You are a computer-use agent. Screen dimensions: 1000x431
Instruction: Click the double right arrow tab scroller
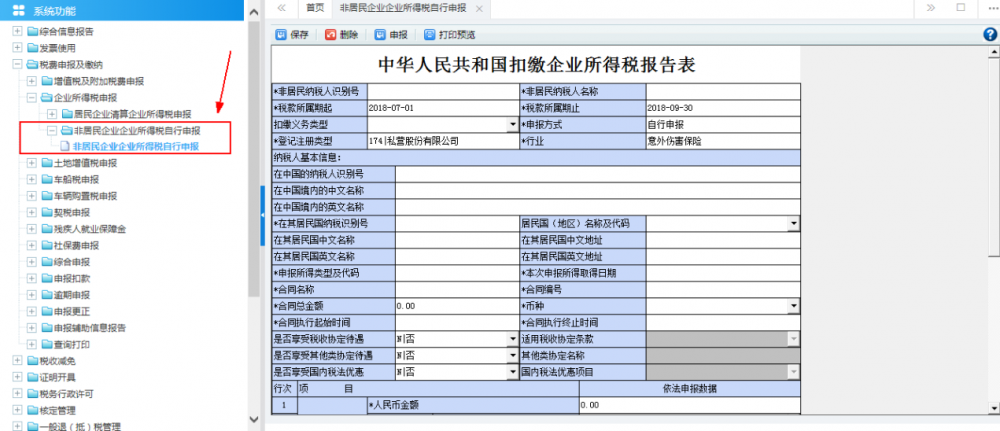tap(930, 8)
